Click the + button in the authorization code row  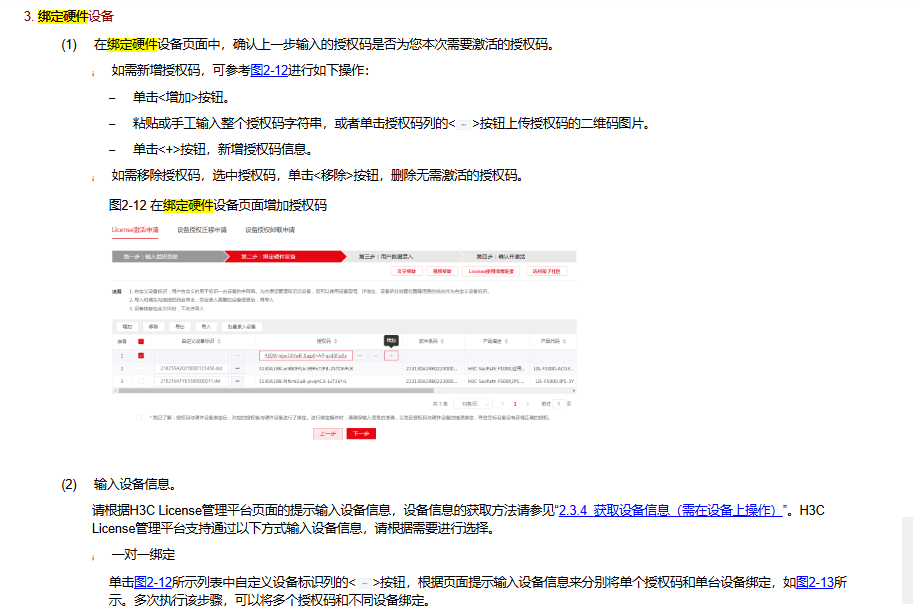pos(392,355)
